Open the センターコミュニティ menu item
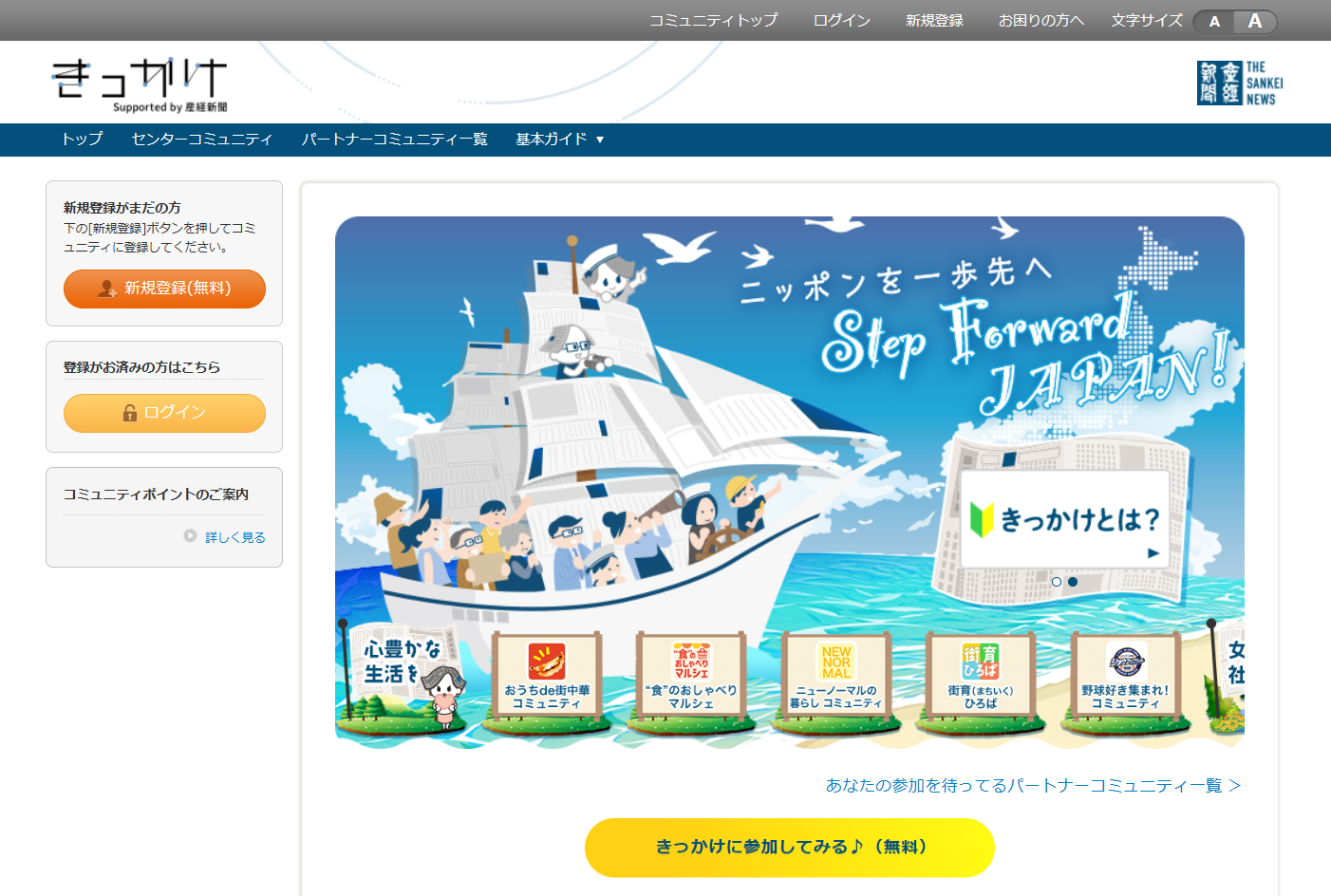Image resolution: width=1331 pixels, height=896 pixels. 202,140
